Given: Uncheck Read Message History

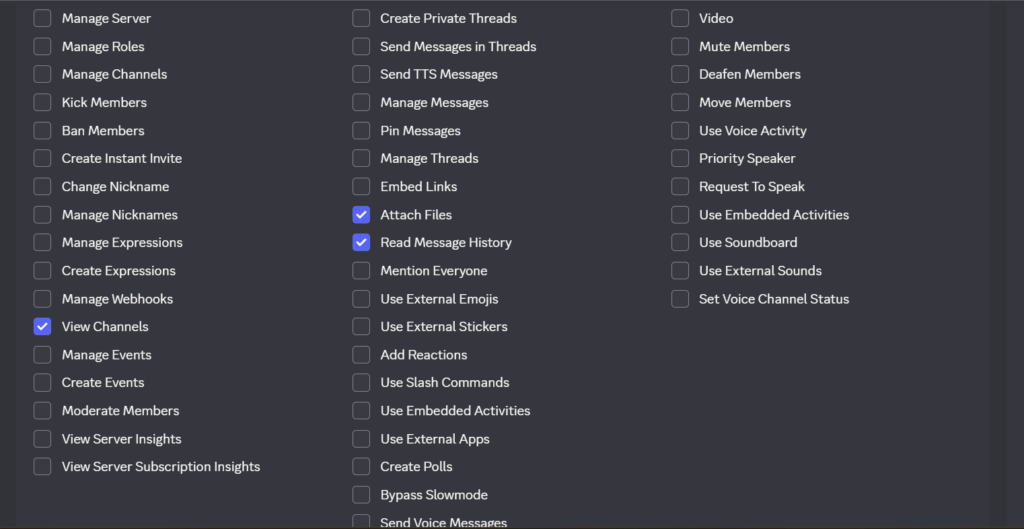Looking at the screenshot, I should coord(361,242).
